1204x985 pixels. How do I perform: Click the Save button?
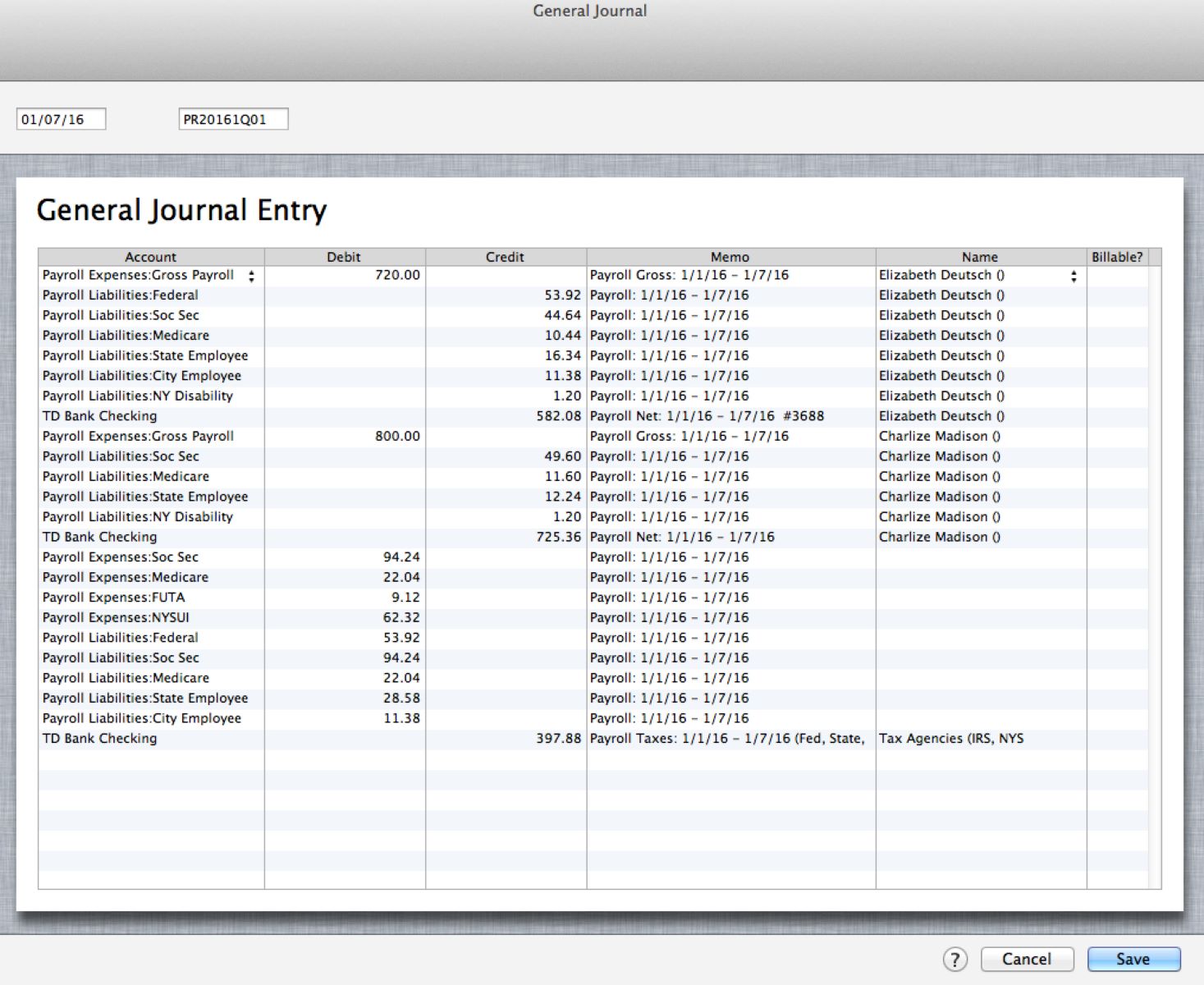(1133, 959)
